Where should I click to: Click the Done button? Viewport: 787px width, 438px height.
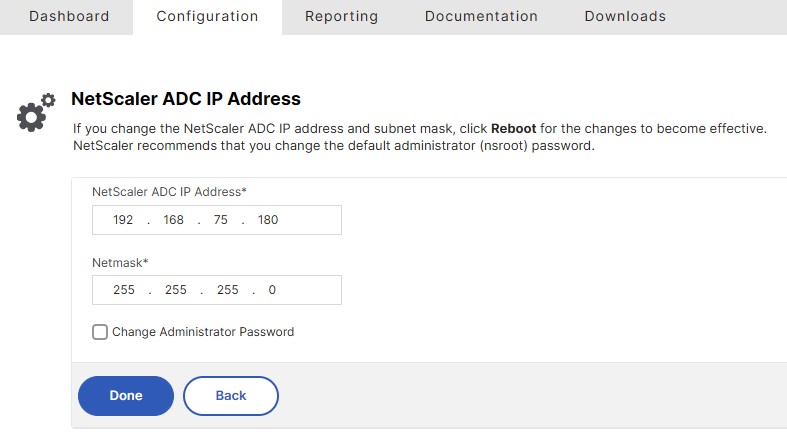click(x=126, y=396)
